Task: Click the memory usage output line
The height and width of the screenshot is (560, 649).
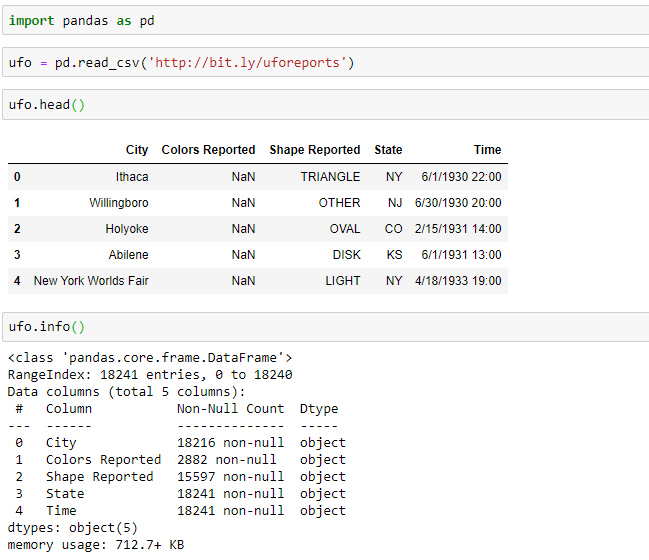Action: pos(96,545)
